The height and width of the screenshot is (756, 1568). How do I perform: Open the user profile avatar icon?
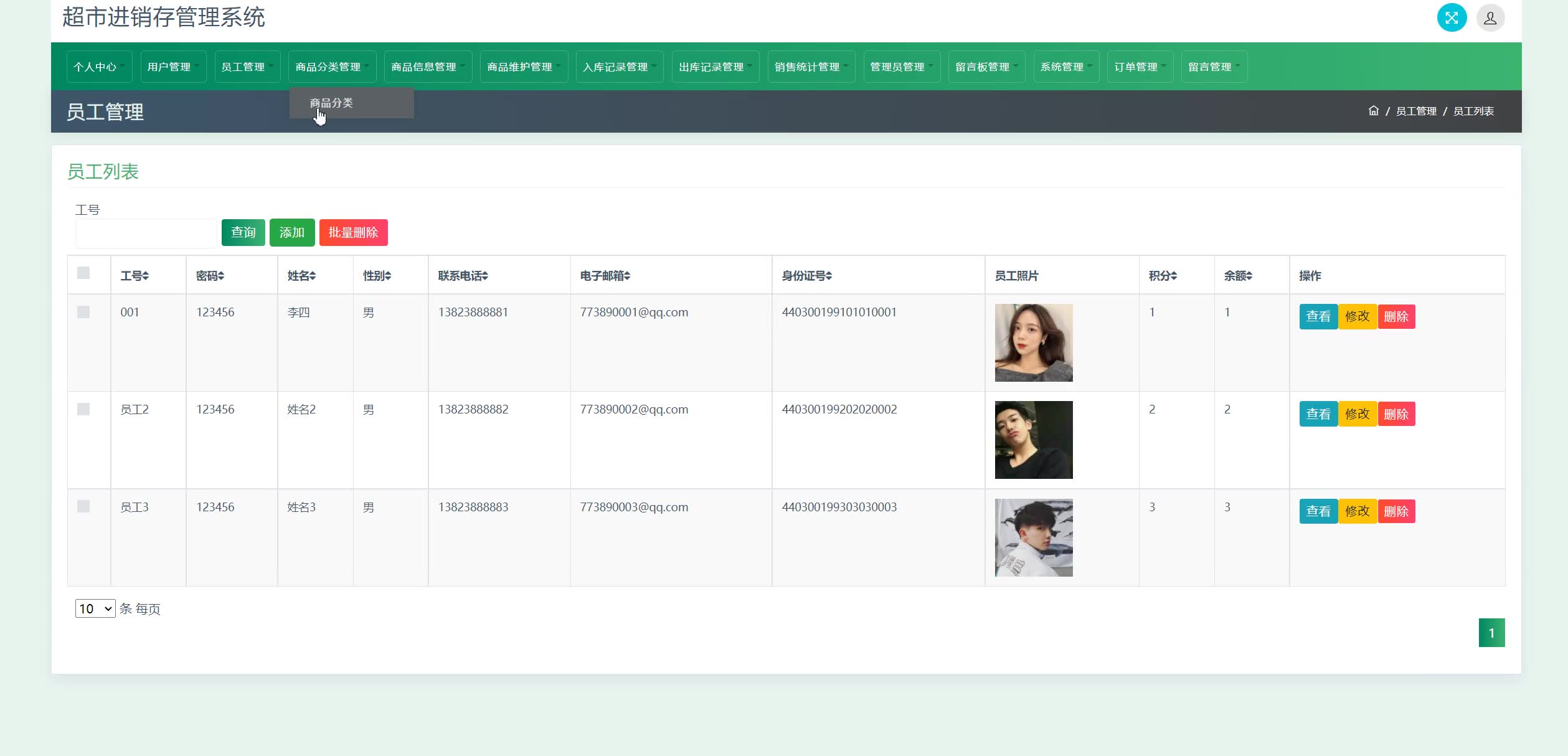(x=1490, y=18)
